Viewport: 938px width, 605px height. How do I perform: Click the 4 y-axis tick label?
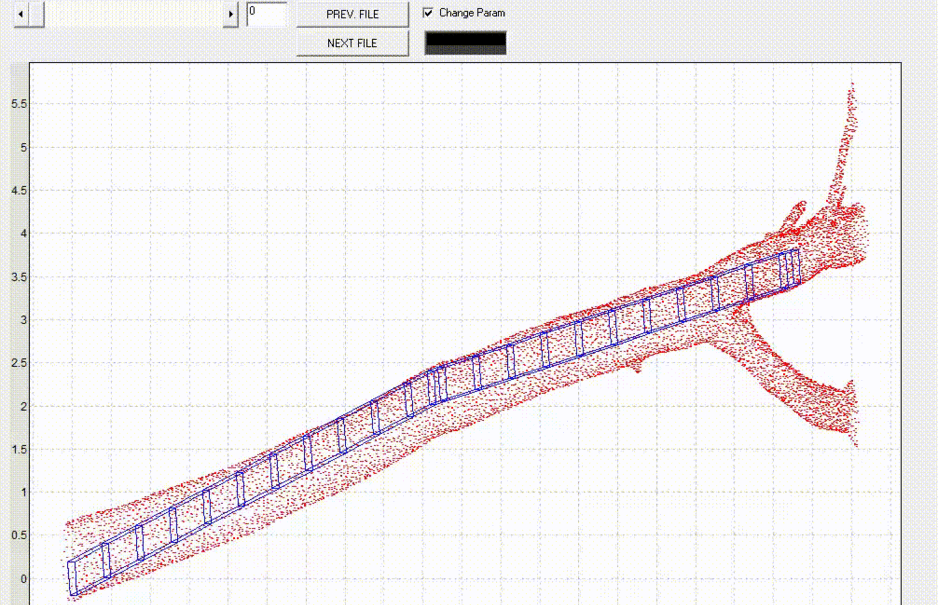(x=22, y=234)
